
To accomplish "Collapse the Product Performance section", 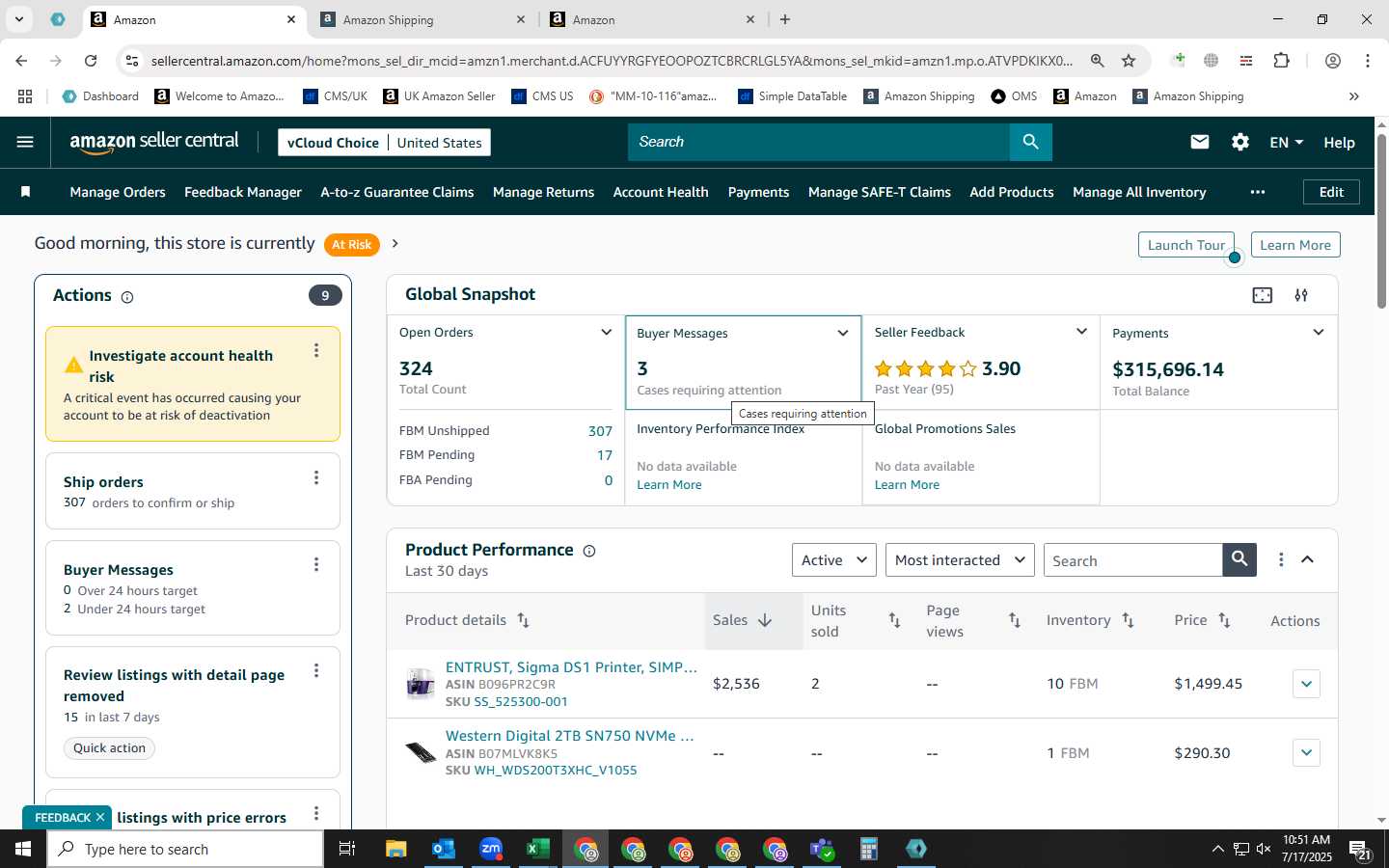I will [x=1308, y=559].
